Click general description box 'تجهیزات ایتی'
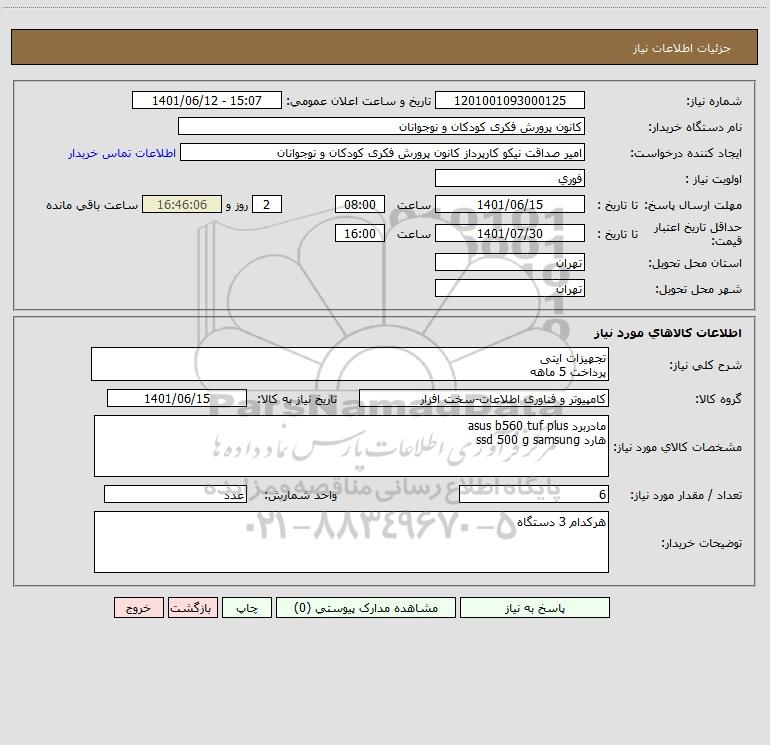 click(350, 364)
